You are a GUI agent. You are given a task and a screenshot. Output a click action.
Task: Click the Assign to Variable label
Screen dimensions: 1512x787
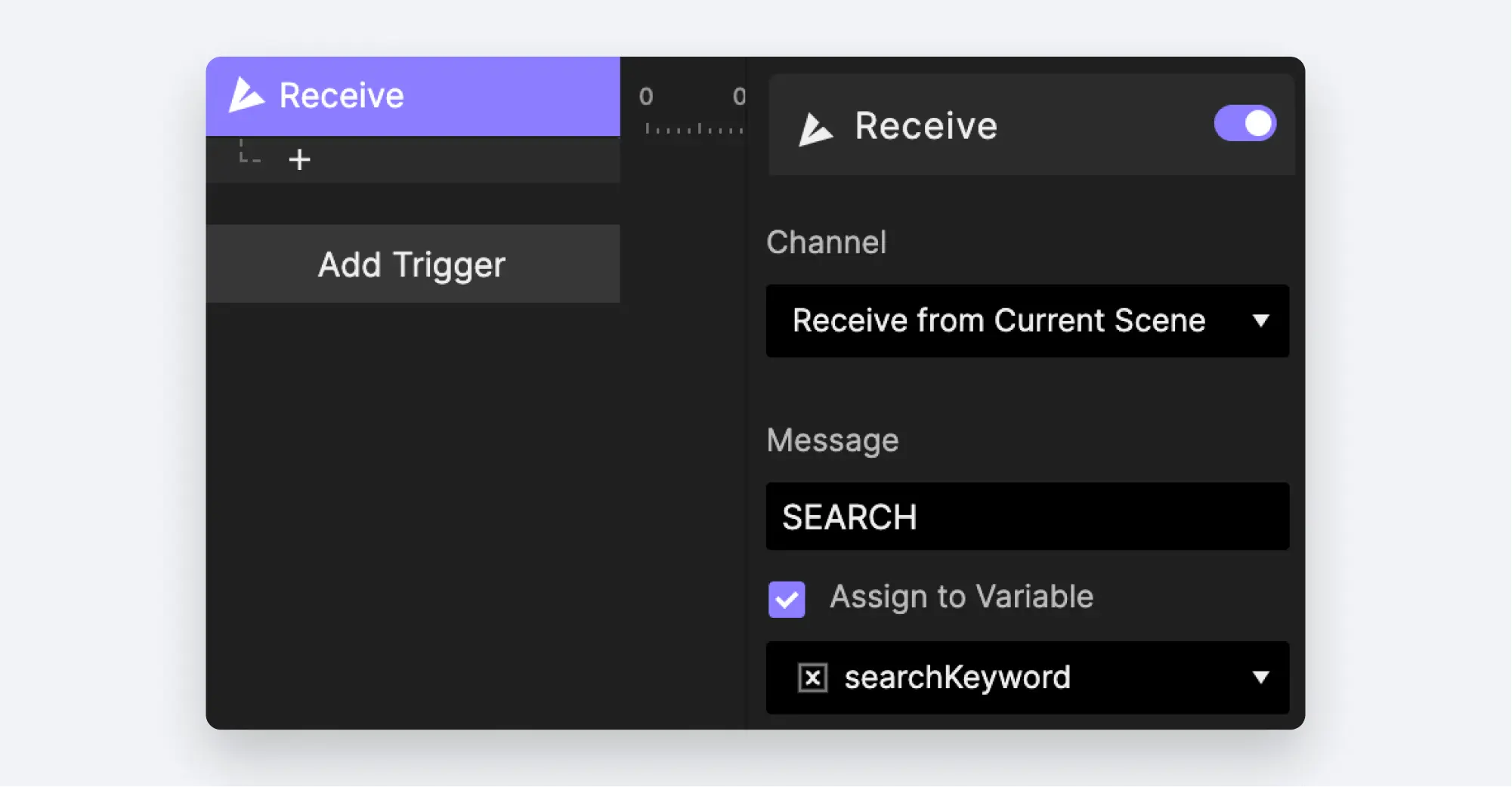(x=961, y=597)
